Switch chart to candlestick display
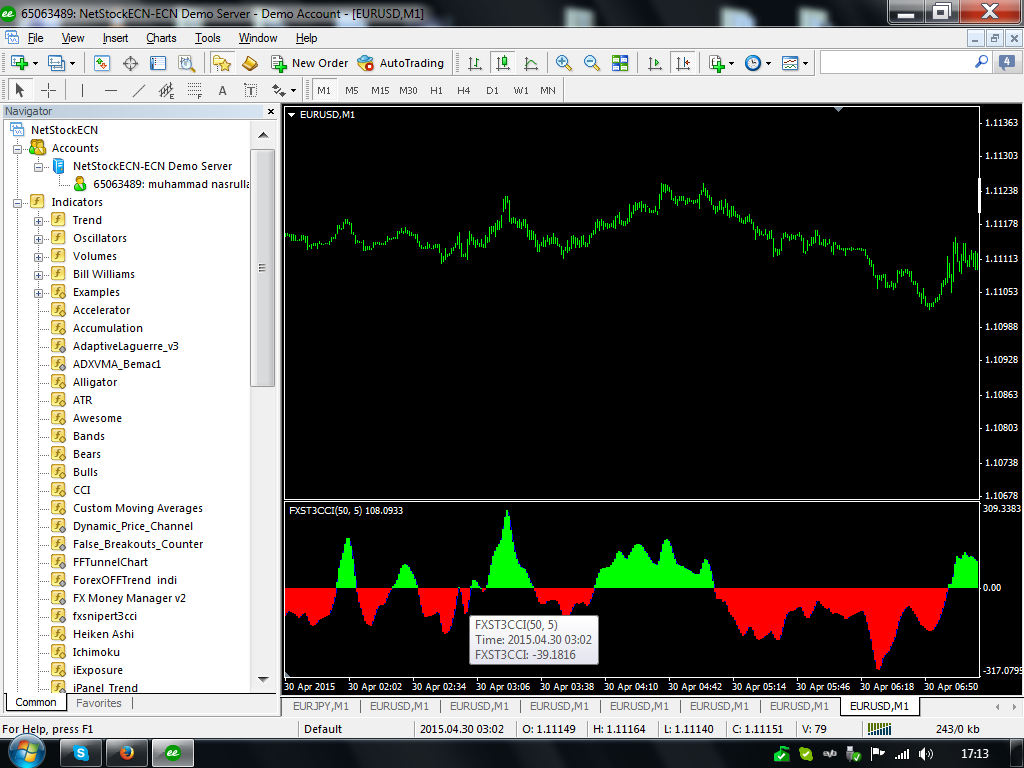This screenshot has width=1024, height=768. tap(502, 63)
